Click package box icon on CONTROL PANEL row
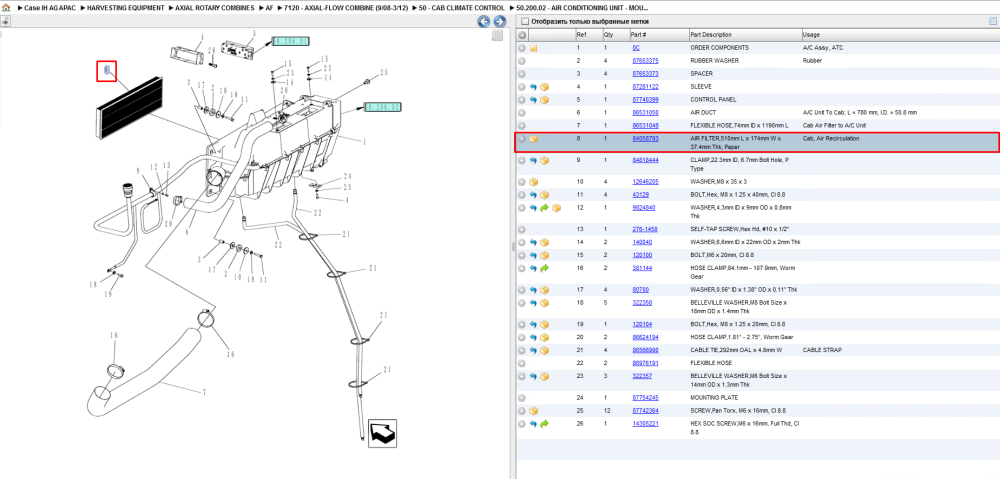The height and width of the screenshot is (479, 1000). [545, 99]
